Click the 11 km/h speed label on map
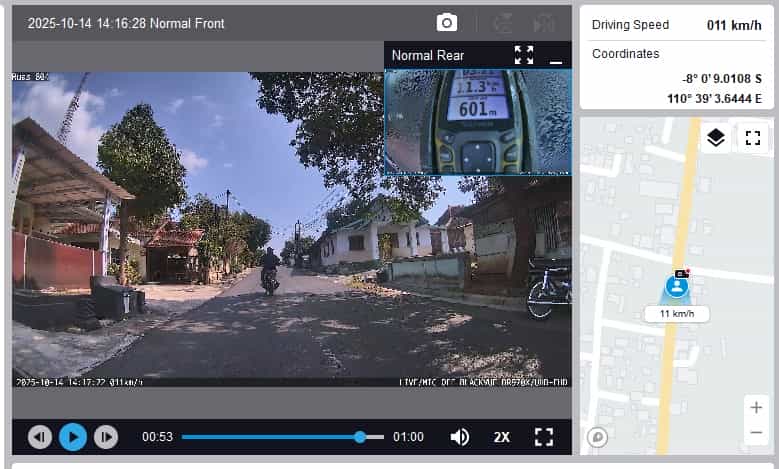779x469 pixels. point(677,314)
